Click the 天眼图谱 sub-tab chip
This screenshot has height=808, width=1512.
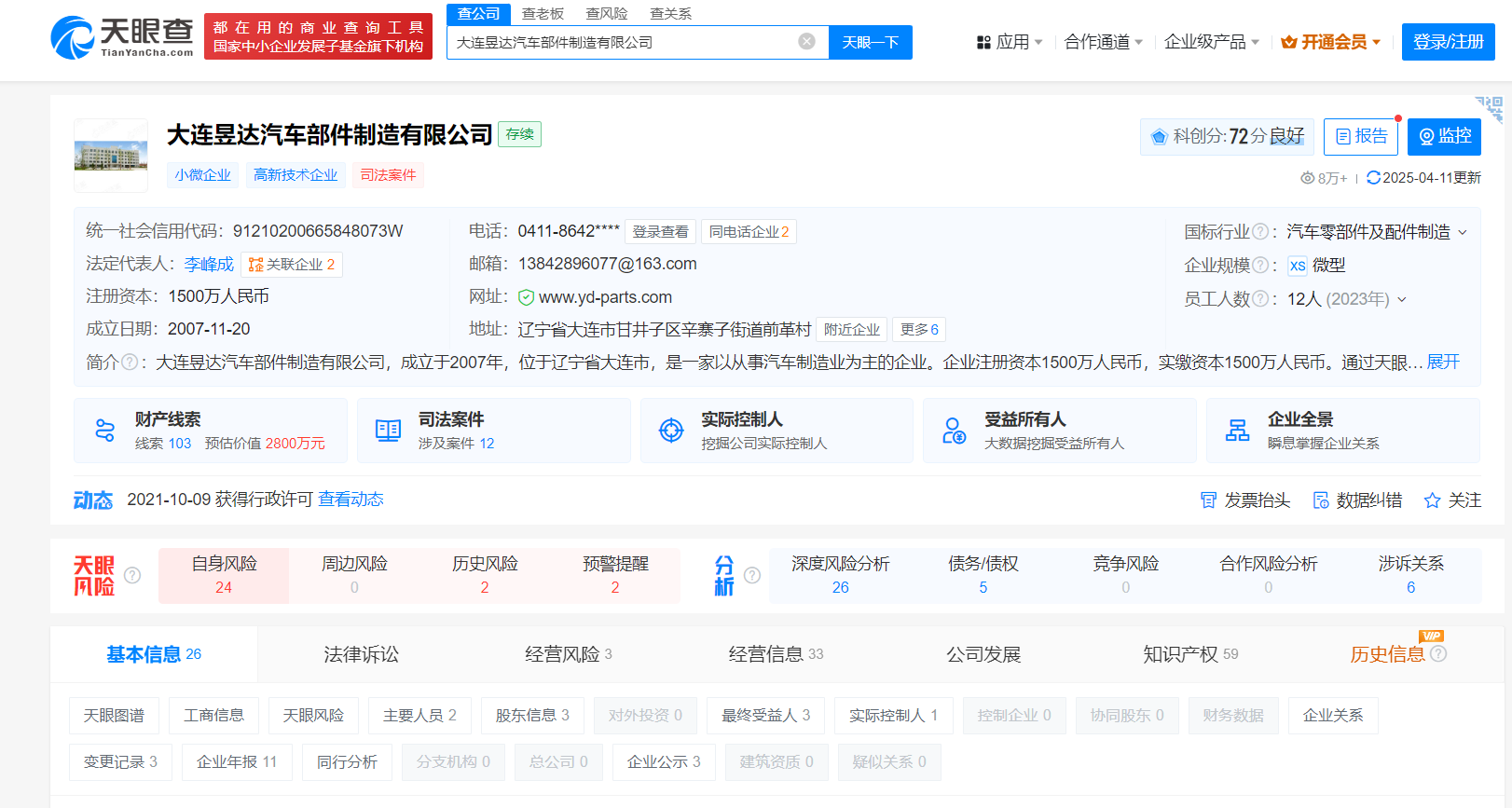point(114,716)
